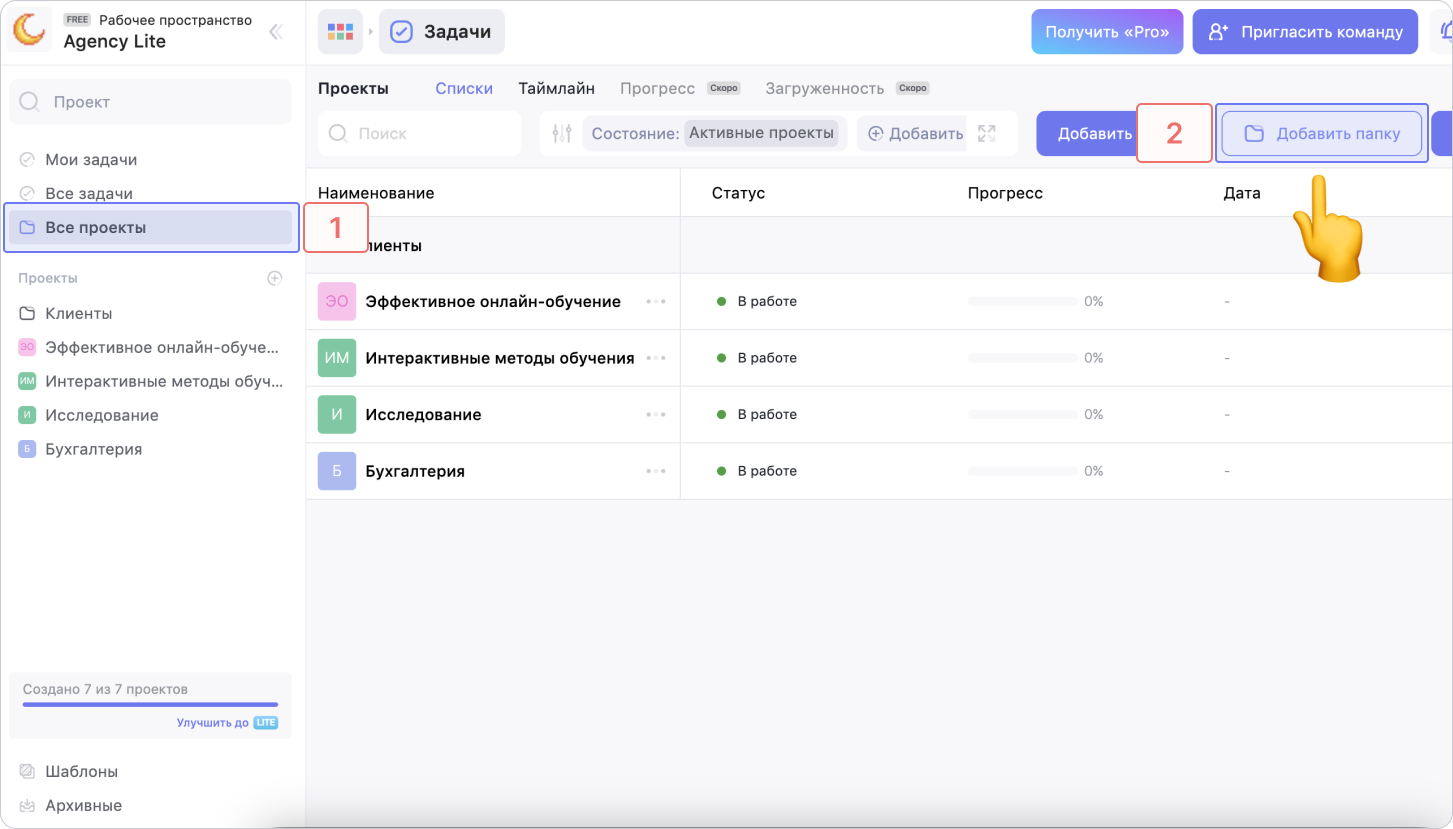Open the Задачи module breadcrumb
This screenshot has height=829, width=1453.
pos(442,32)
